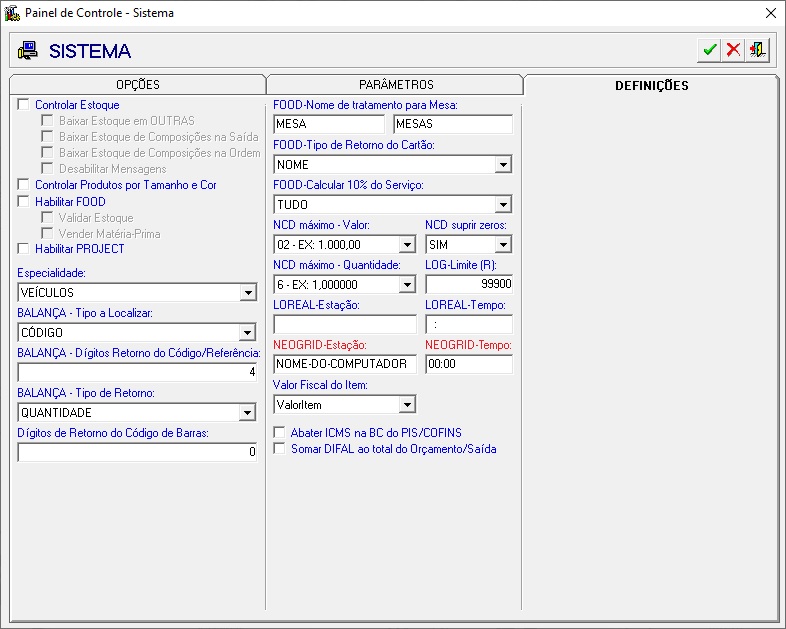
Task: Click the NEOGRID-Tempo field showing 00:00
Action: (469, 364)
